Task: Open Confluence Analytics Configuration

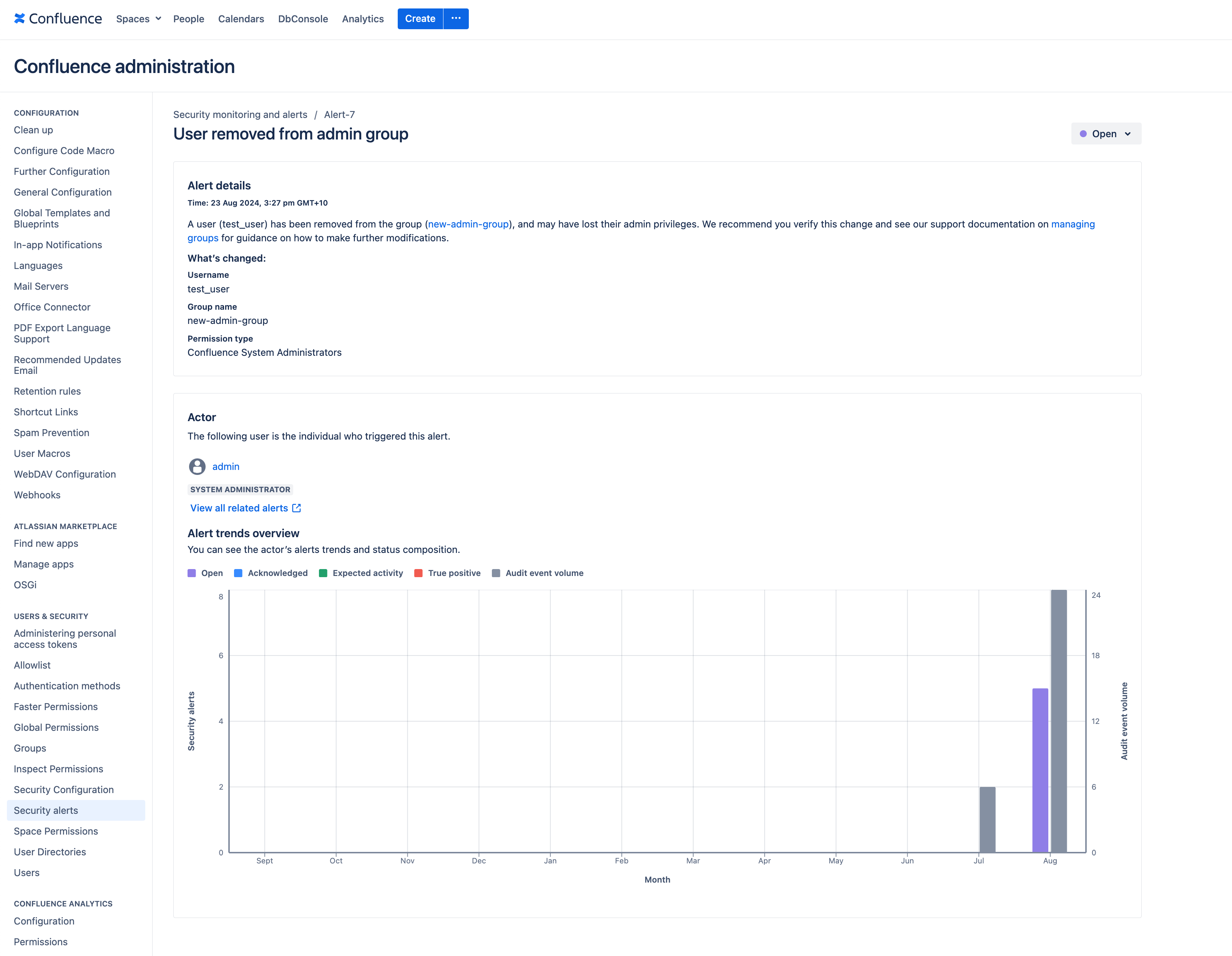Action: [44, 921]
